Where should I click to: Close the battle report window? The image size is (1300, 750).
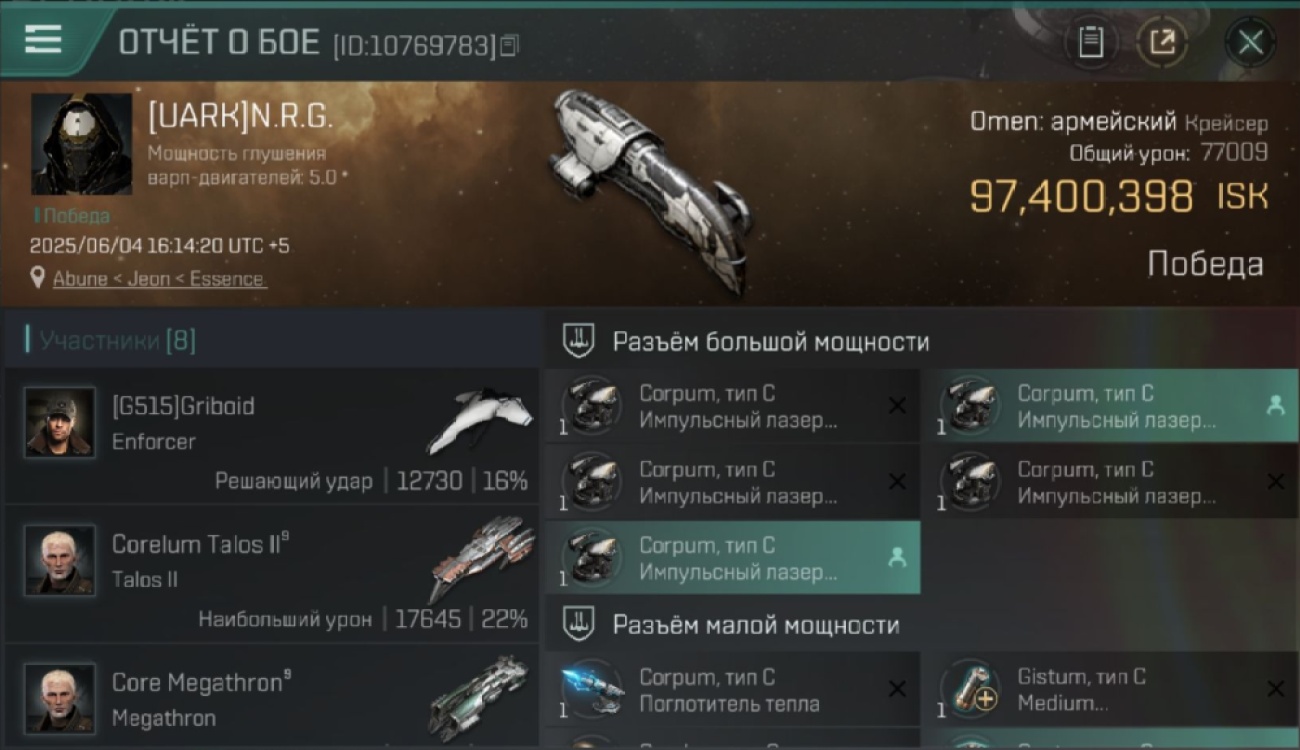tap(1250, 43)
